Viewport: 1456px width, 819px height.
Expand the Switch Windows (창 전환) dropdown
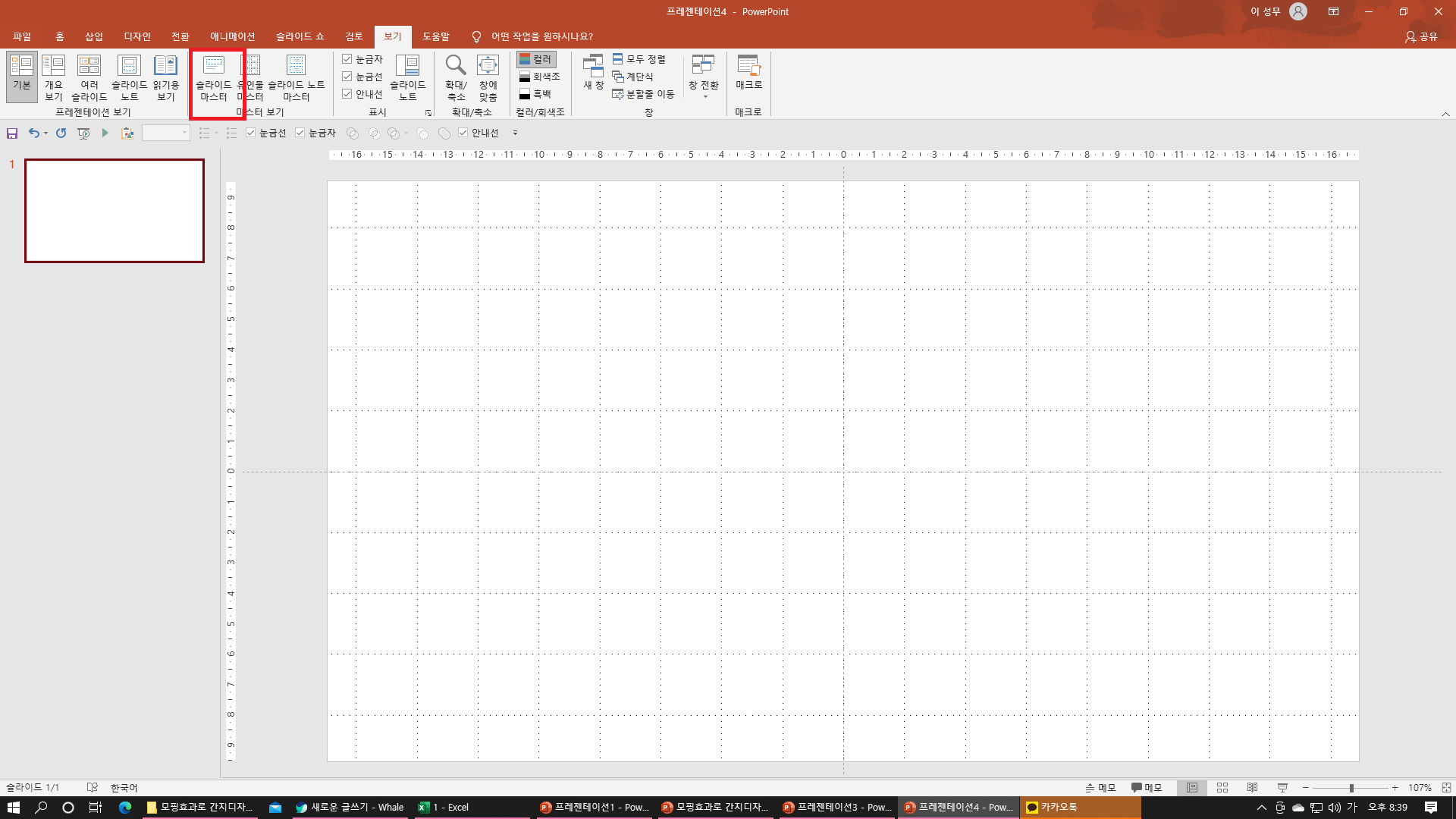(704, 96)
